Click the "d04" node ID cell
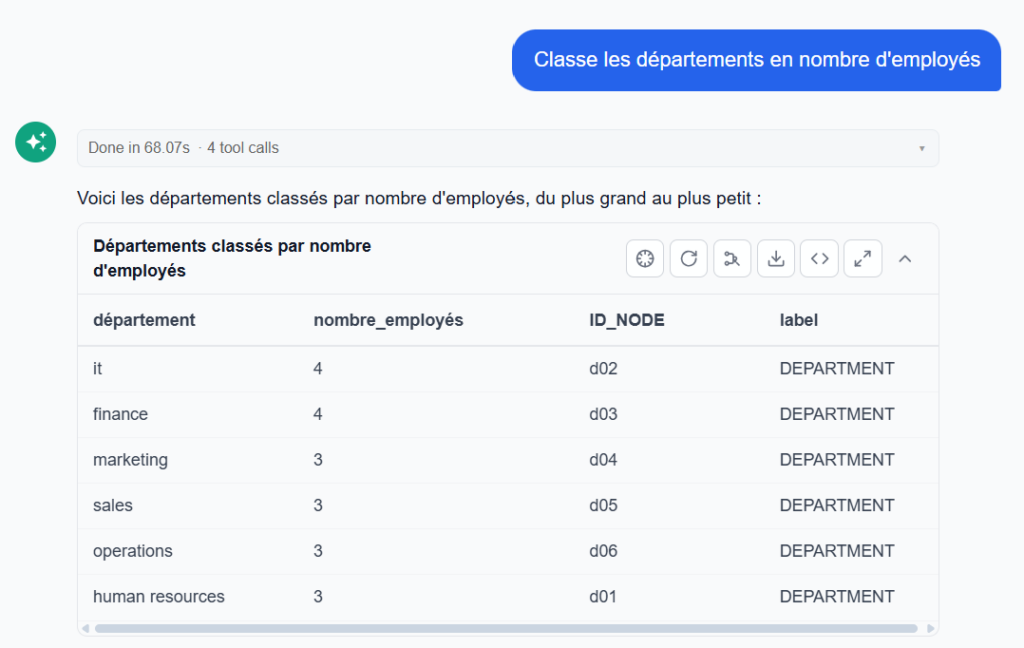The width and height of the screenshot is (1024, 648). coord(603,460)
